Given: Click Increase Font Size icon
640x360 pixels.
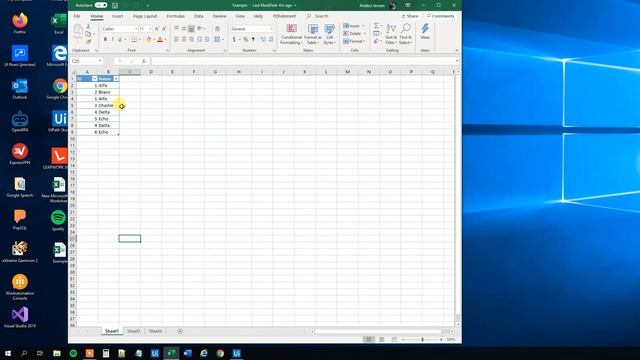Looking at the screenshot, I should click(x=157, y=29).
